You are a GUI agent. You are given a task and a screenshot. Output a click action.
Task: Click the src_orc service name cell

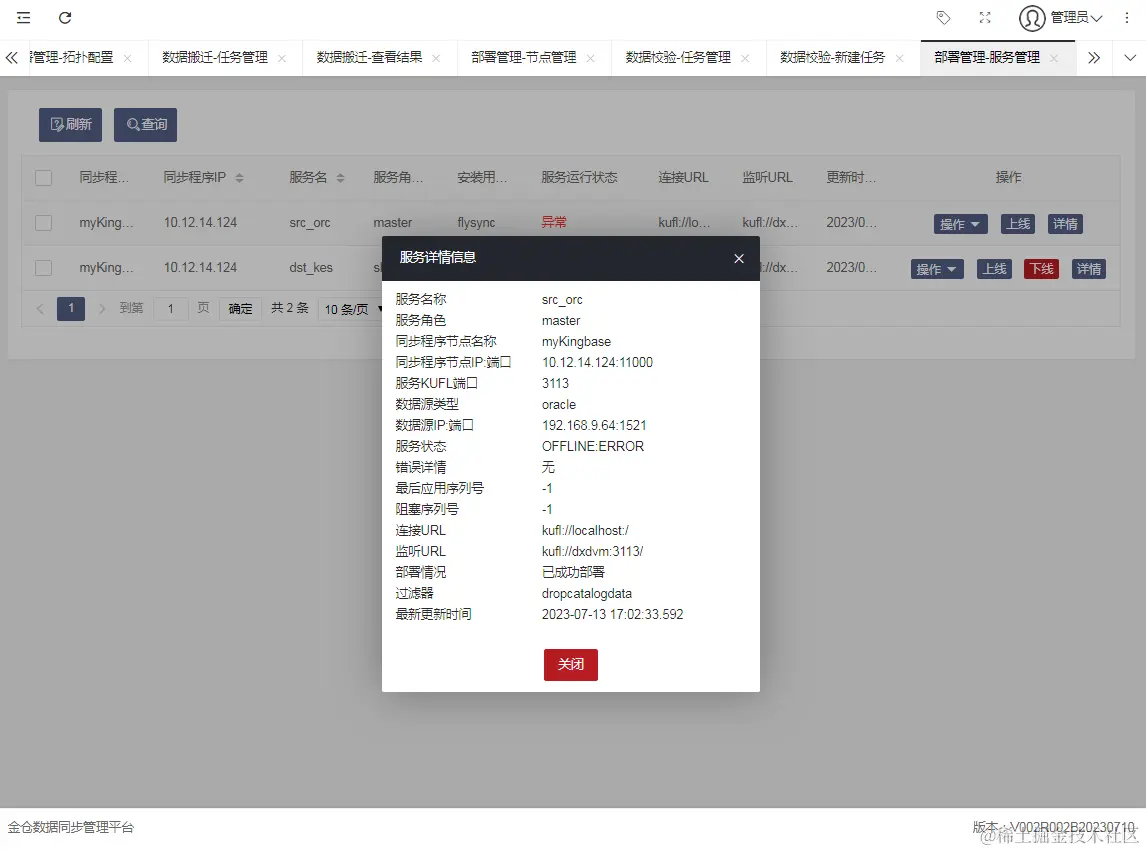pos(310,223)
